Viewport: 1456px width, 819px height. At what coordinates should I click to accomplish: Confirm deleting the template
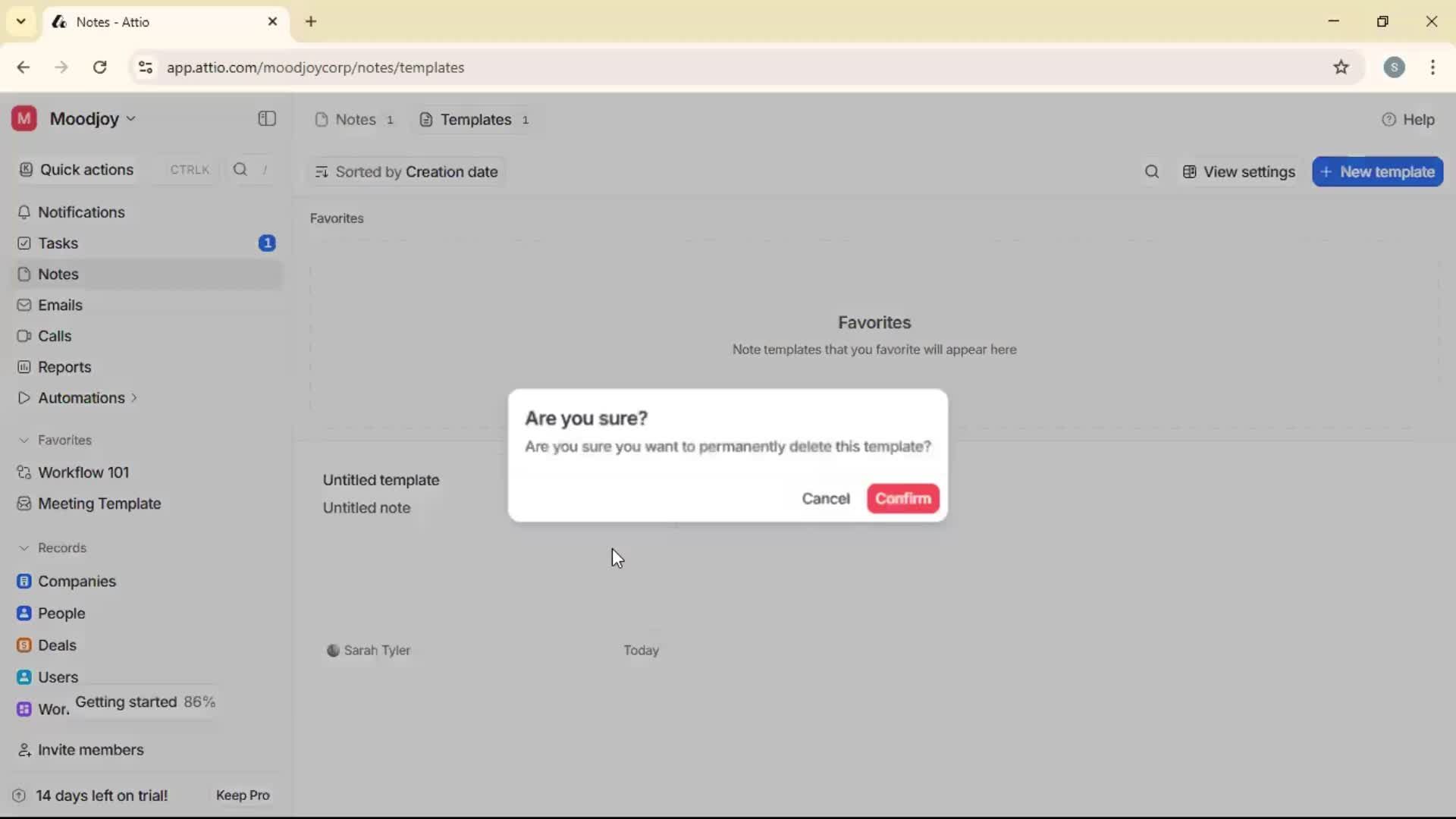pos(902,498)
